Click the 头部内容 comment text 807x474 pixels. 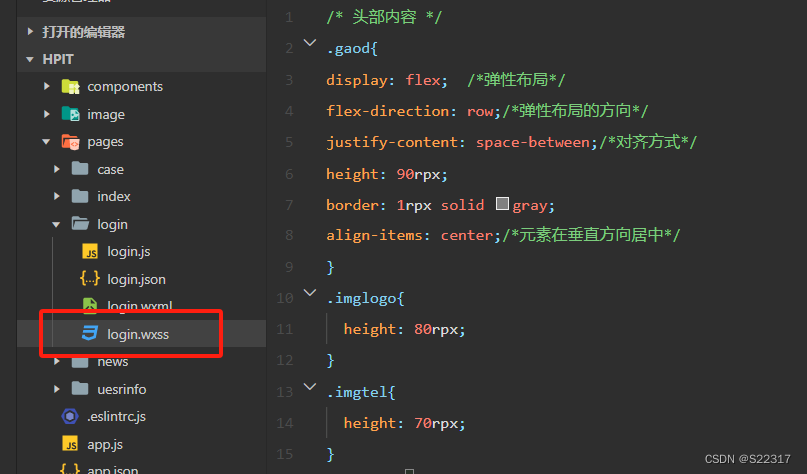tap(384, 17)
